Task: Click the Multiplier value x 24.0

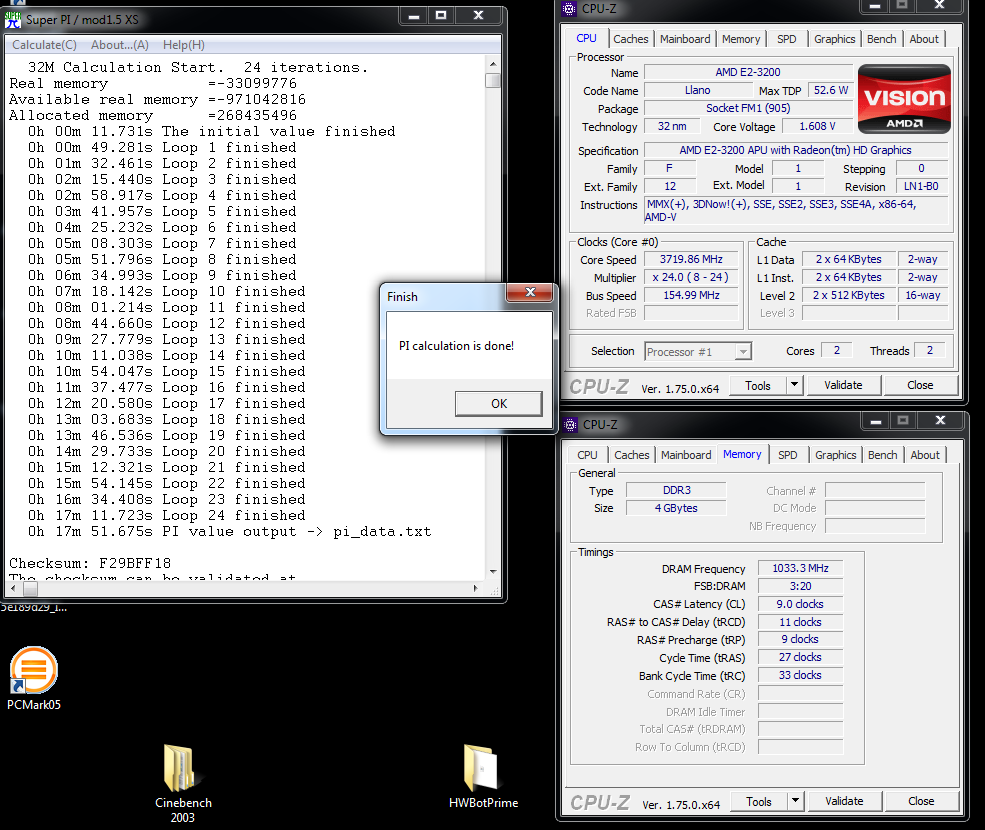Action: coord(691,277)
